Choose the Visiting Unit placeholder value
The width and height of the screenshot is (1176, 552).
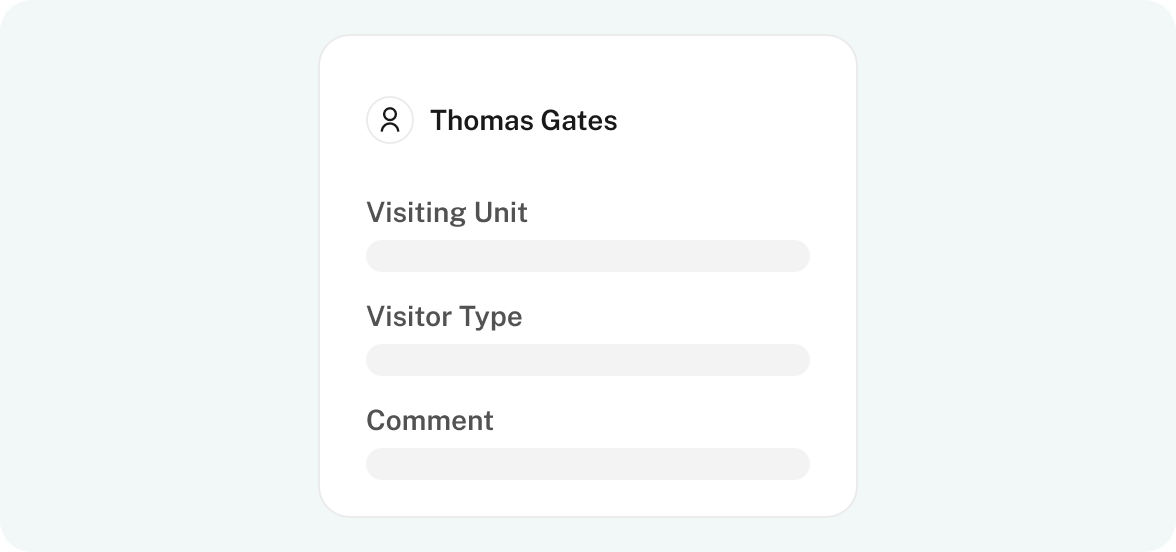588,256
